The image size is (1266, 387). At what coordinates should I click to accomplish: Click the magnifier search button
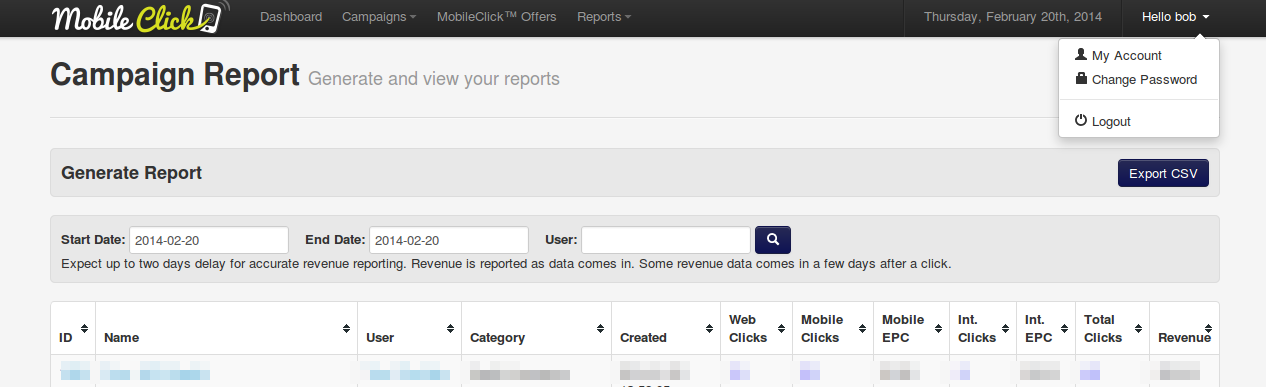point(773,239)
